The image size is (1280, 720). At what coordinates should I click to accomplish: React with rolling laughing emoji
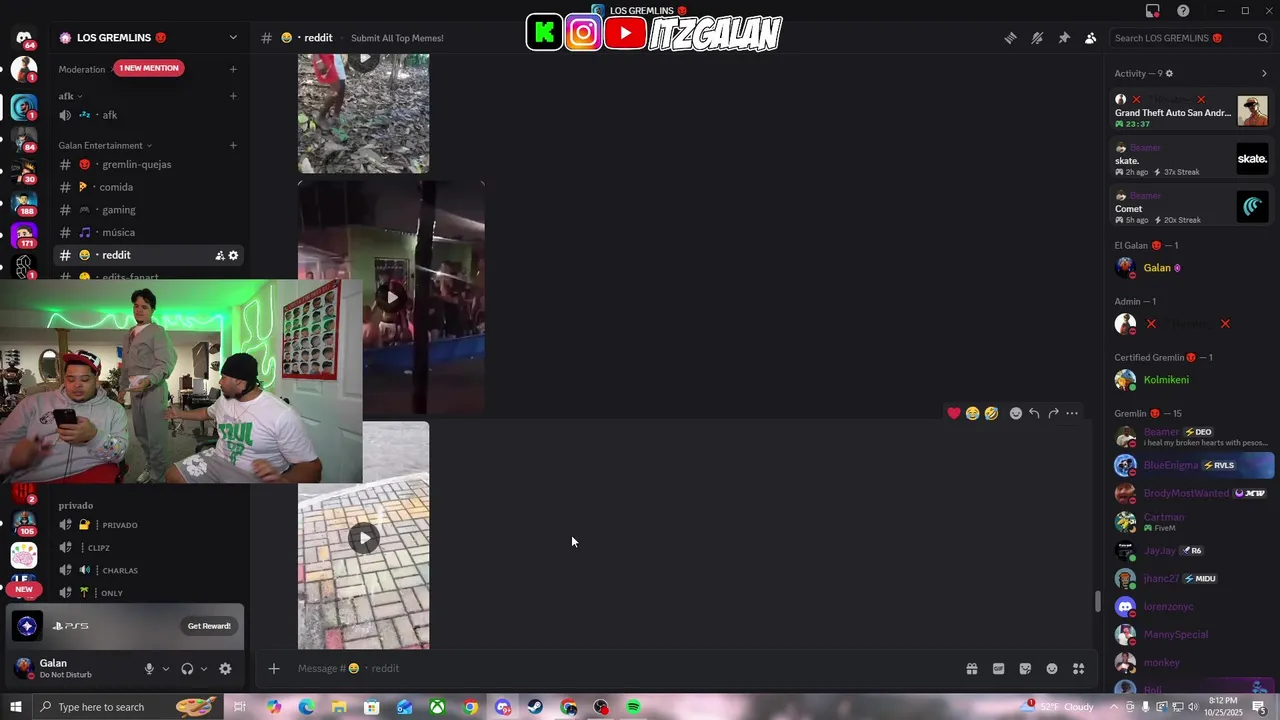click(x=991, y=413)
